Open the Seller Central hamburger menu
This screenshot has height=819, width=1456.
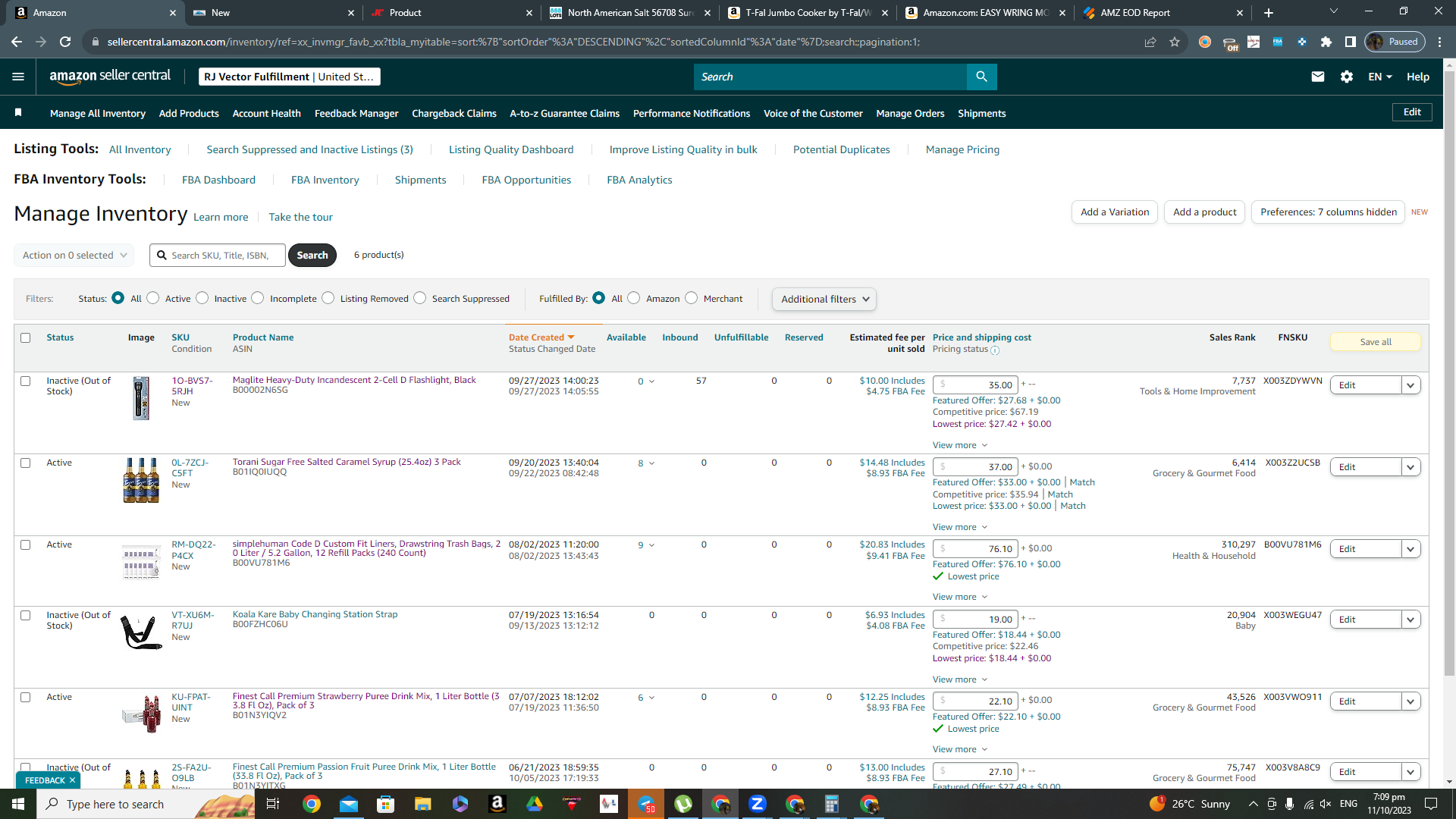click(18, 77)
